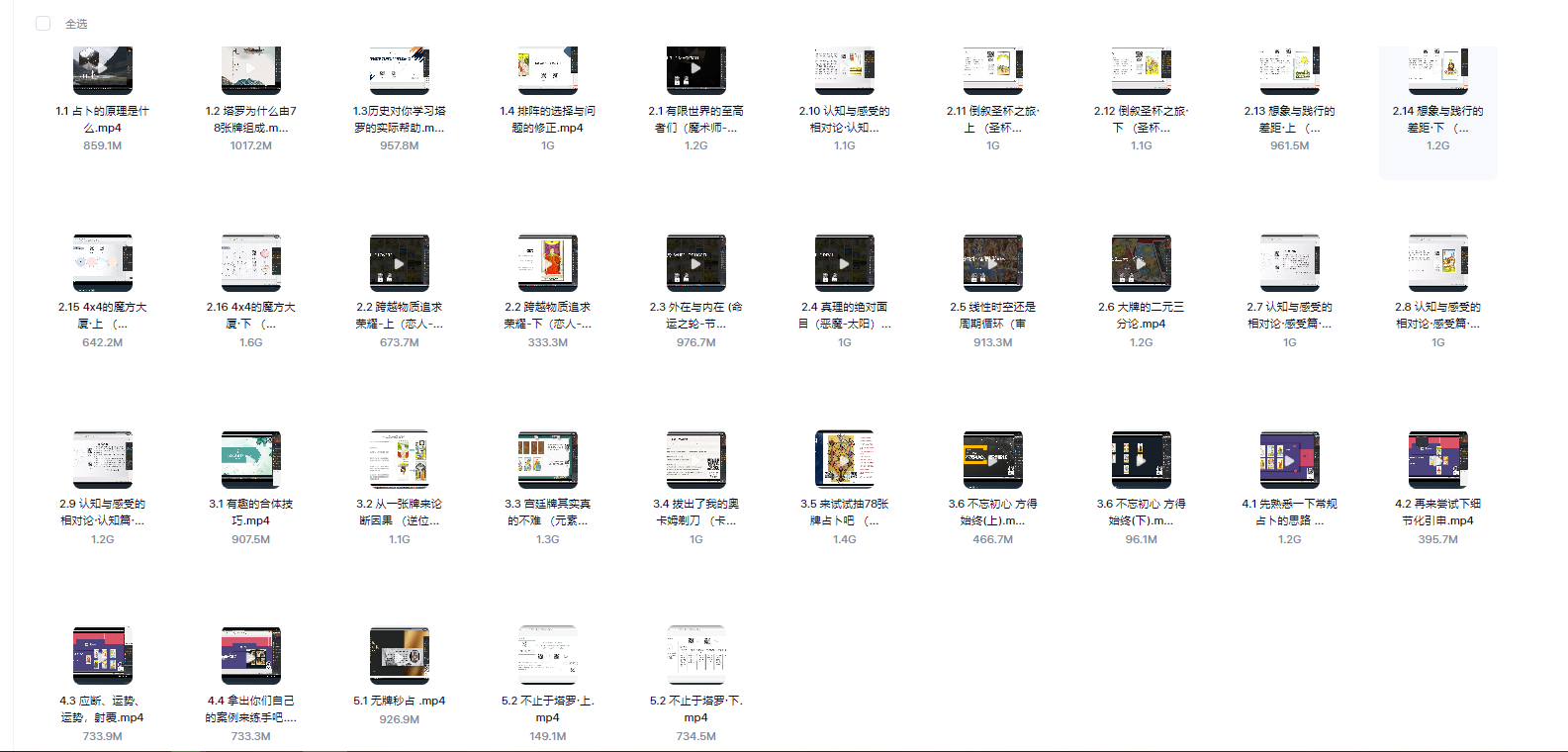Open thumbnail of 2.16 4x4的魔方大厦·下

(x=251, y=263)
